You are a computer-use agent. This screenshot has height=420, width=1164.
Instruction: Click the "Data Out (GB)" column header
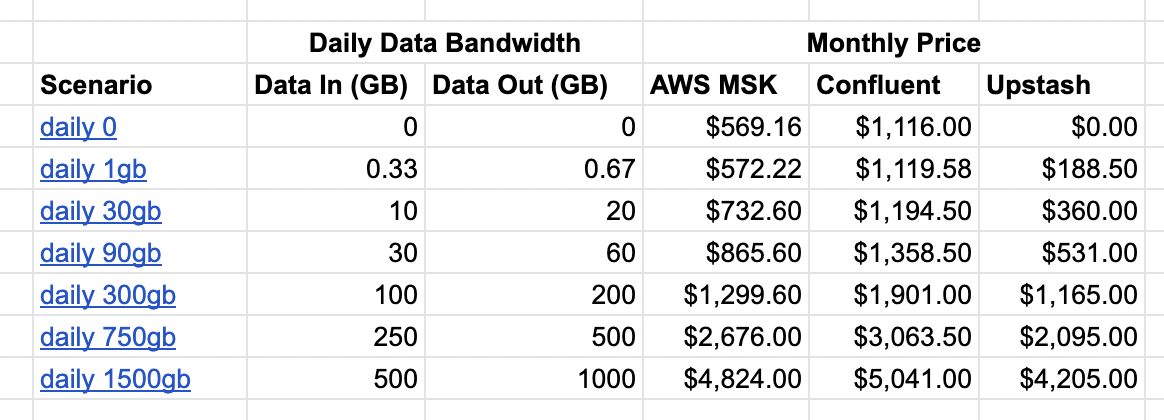point(520,85)
